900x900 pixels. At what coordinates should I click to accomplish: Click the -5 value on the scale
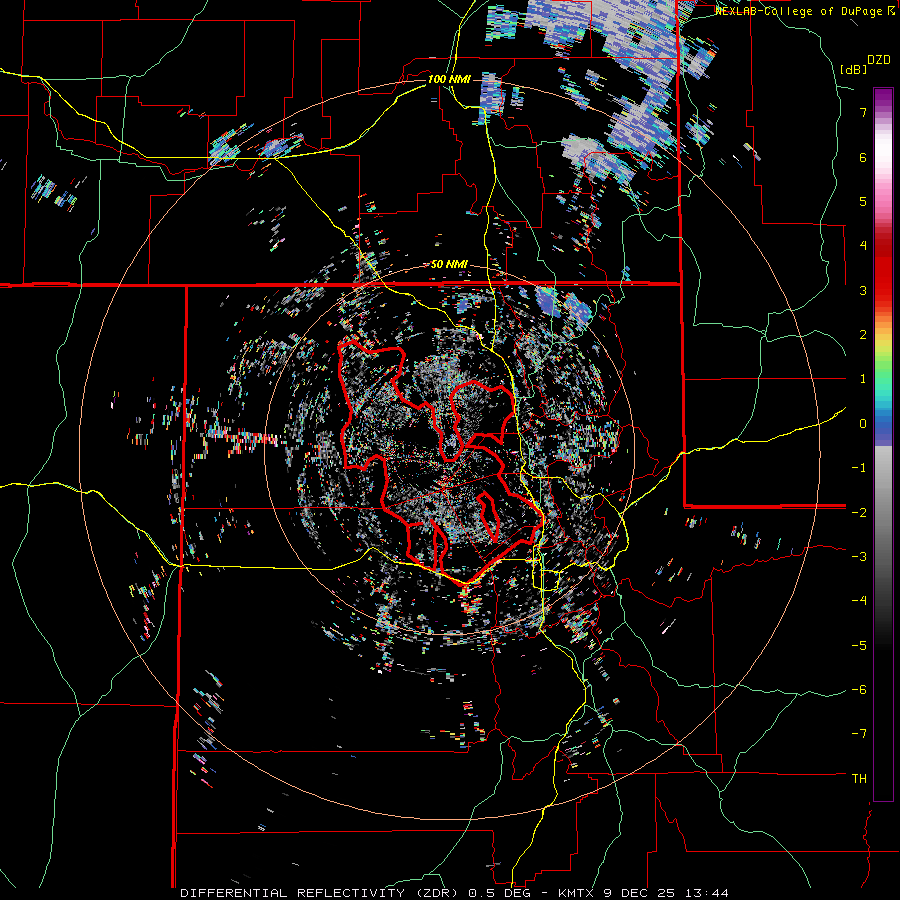coord(859,645)
